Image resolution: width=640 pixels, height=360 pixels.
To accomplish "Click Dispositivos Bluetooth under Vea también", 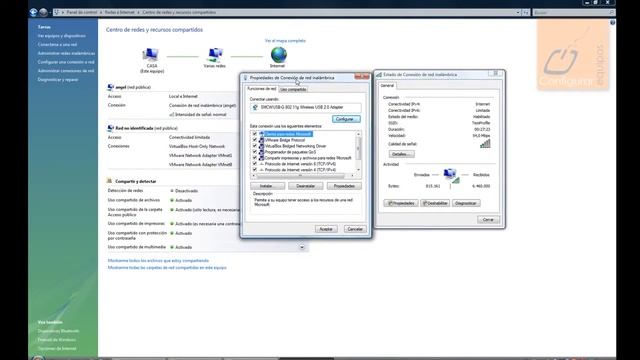I will [58, 331].
